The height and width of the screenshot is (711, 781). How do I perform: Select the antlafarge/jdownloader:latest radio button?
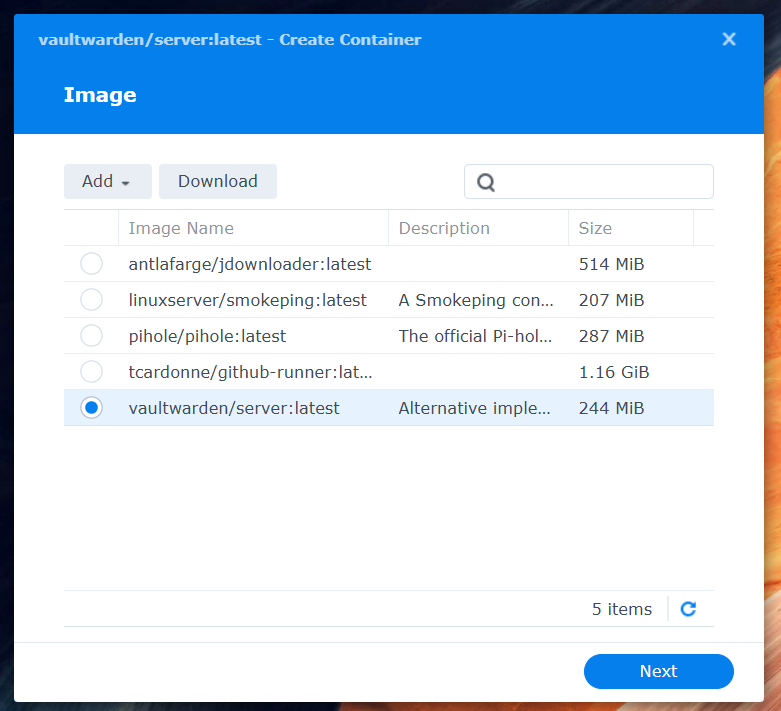(91, 264)
